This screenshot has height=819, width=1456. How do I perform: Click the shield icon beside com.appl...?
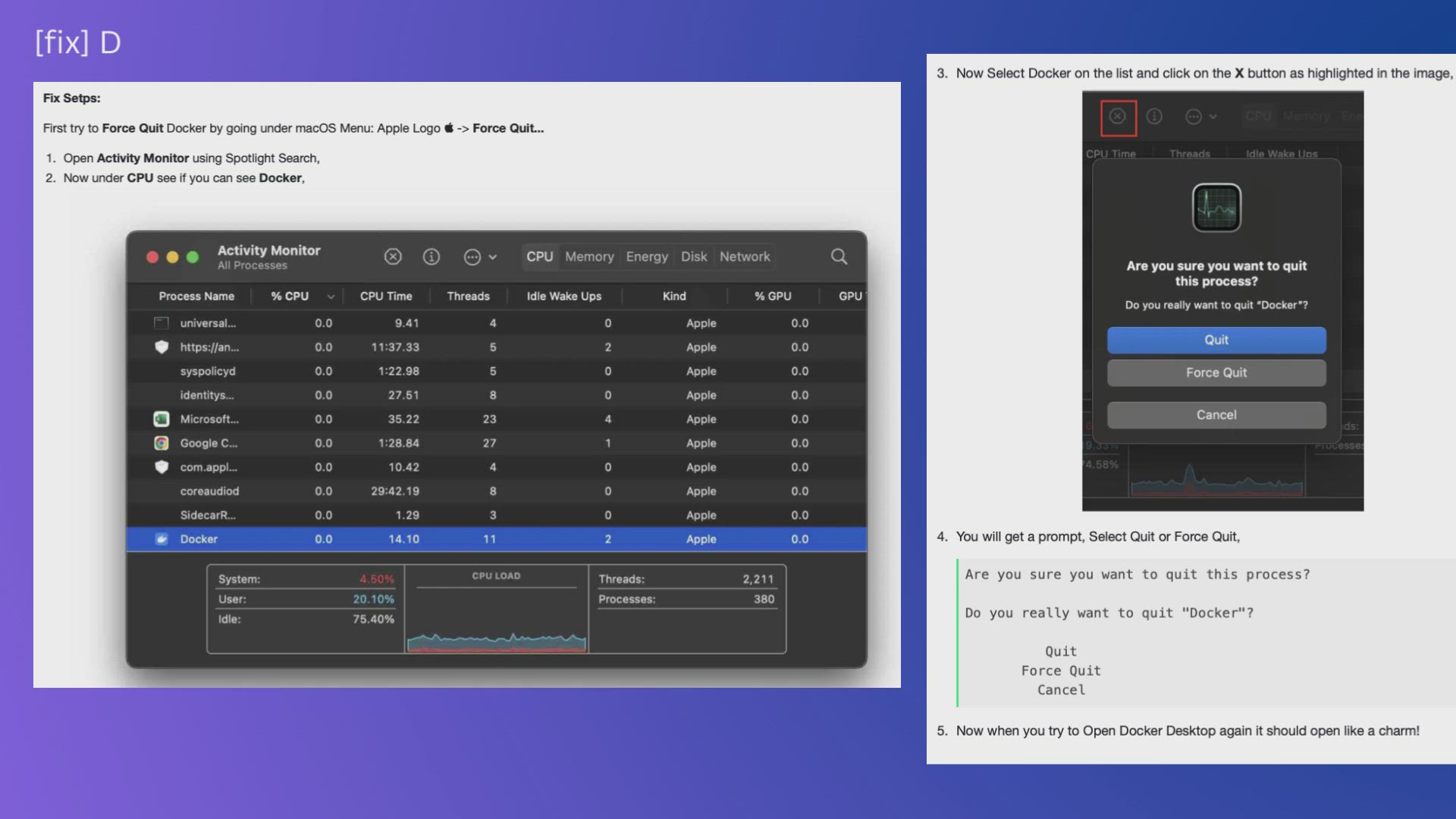coord(162,467)
